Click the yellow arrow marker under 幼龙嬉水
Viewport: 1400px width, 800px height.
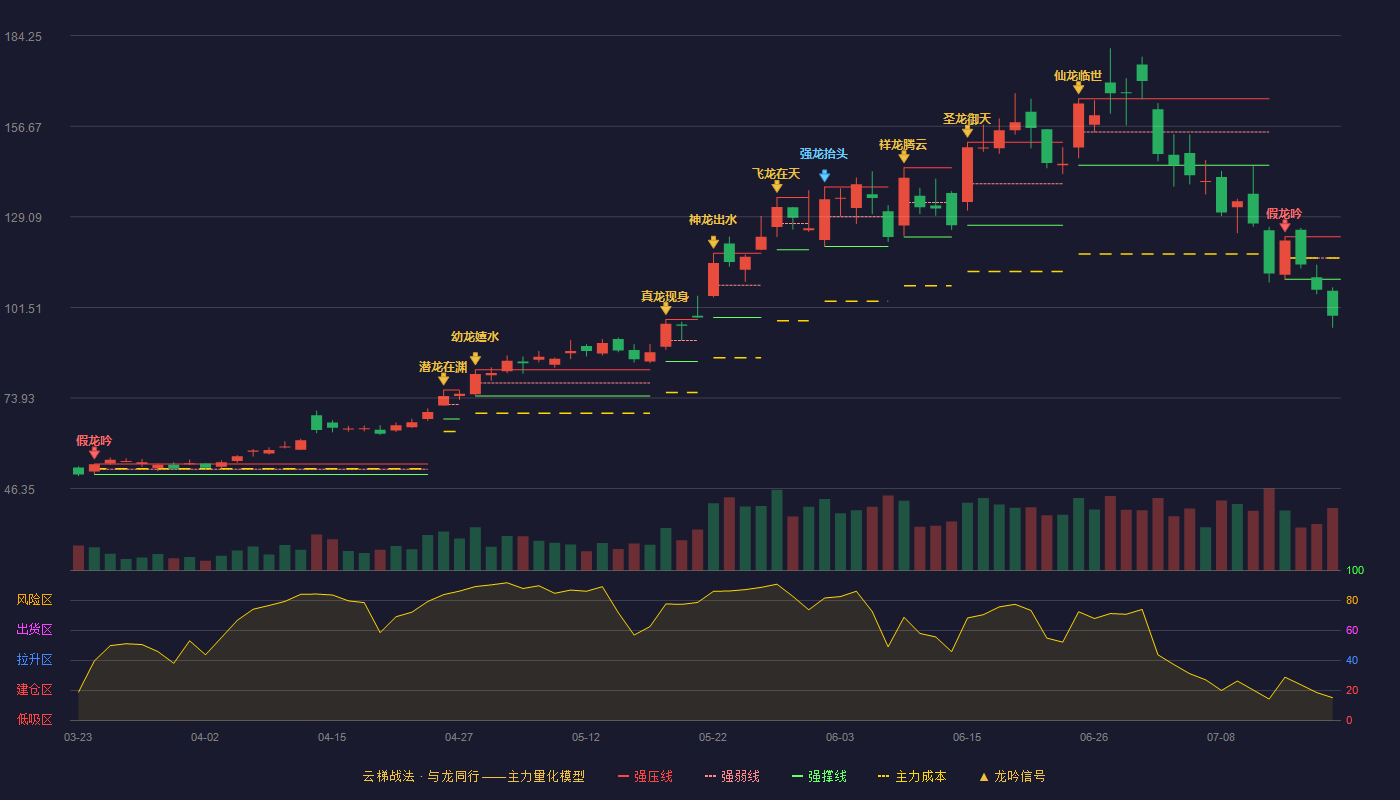(475, 358)
